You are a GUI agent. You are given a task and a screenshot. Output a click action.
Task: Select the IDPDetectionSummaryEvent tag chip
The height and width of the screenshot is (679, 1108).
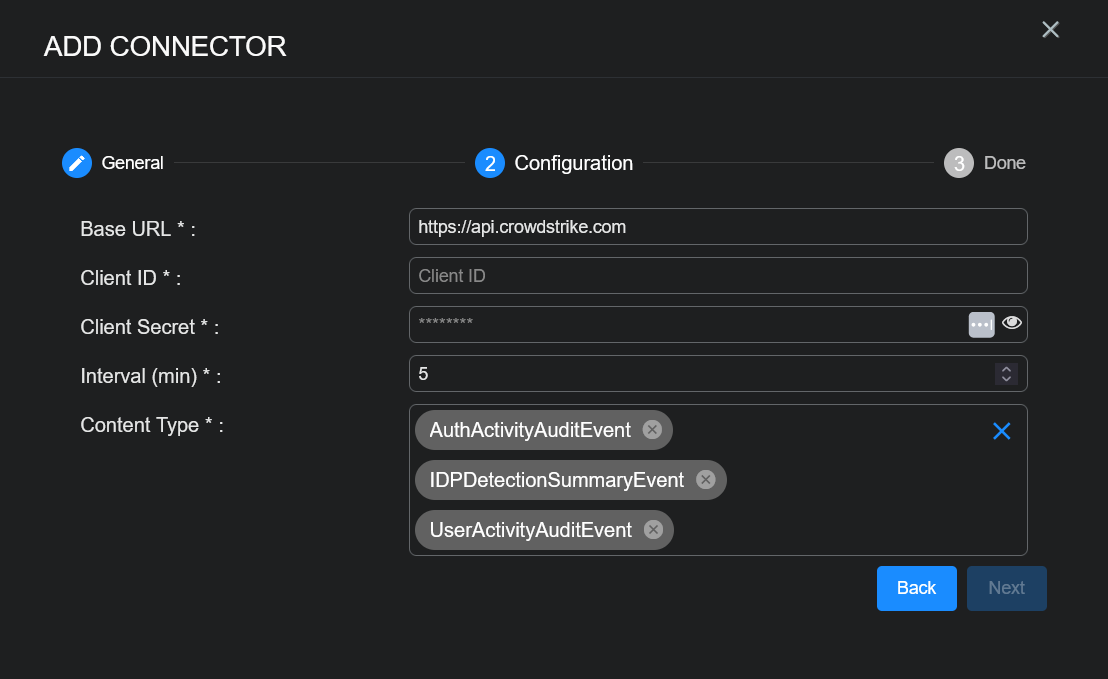pos(556,480)
